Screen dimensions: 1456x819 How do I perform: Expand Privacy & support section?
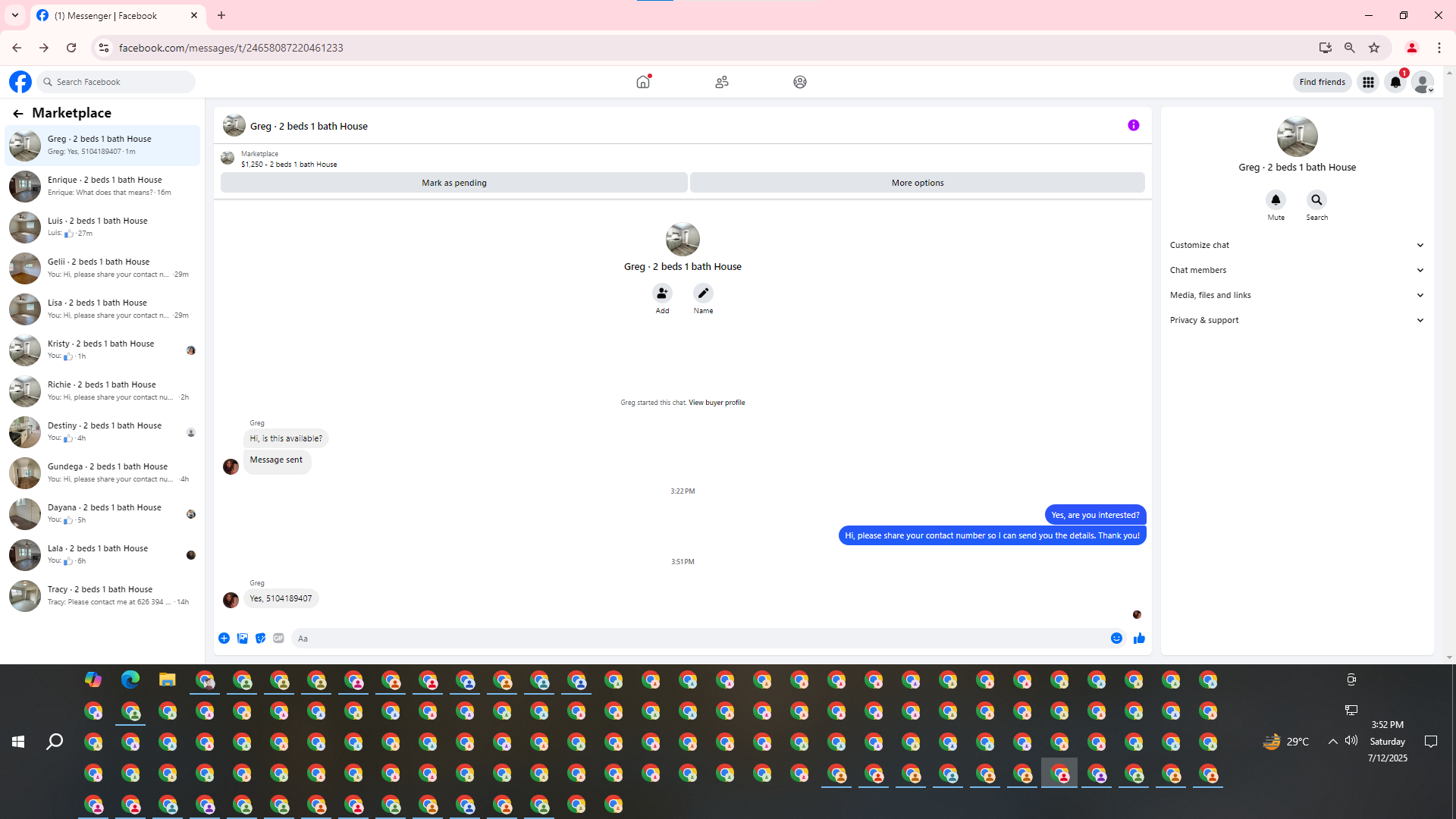click(1296, 320)
